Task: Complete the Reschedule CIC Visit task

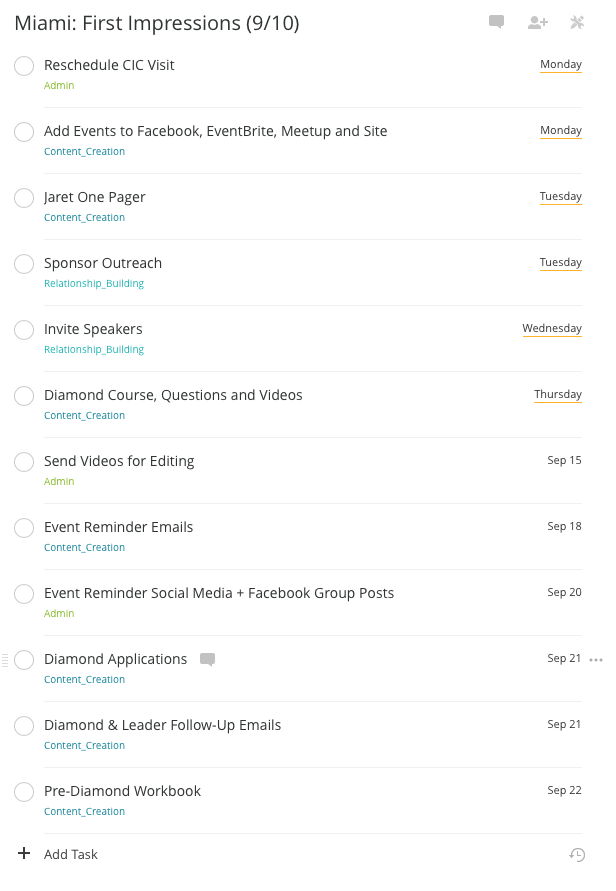Action: point(24,66)
